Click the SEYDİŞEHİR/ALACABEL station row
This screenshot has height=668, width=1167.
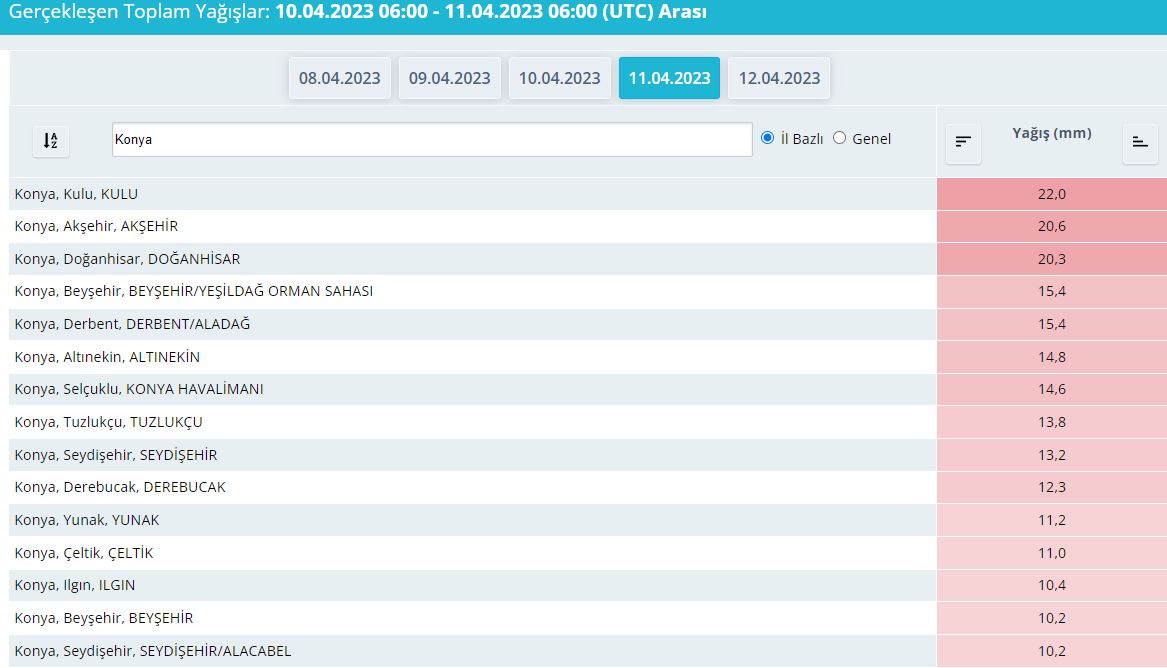pos(153,651)
